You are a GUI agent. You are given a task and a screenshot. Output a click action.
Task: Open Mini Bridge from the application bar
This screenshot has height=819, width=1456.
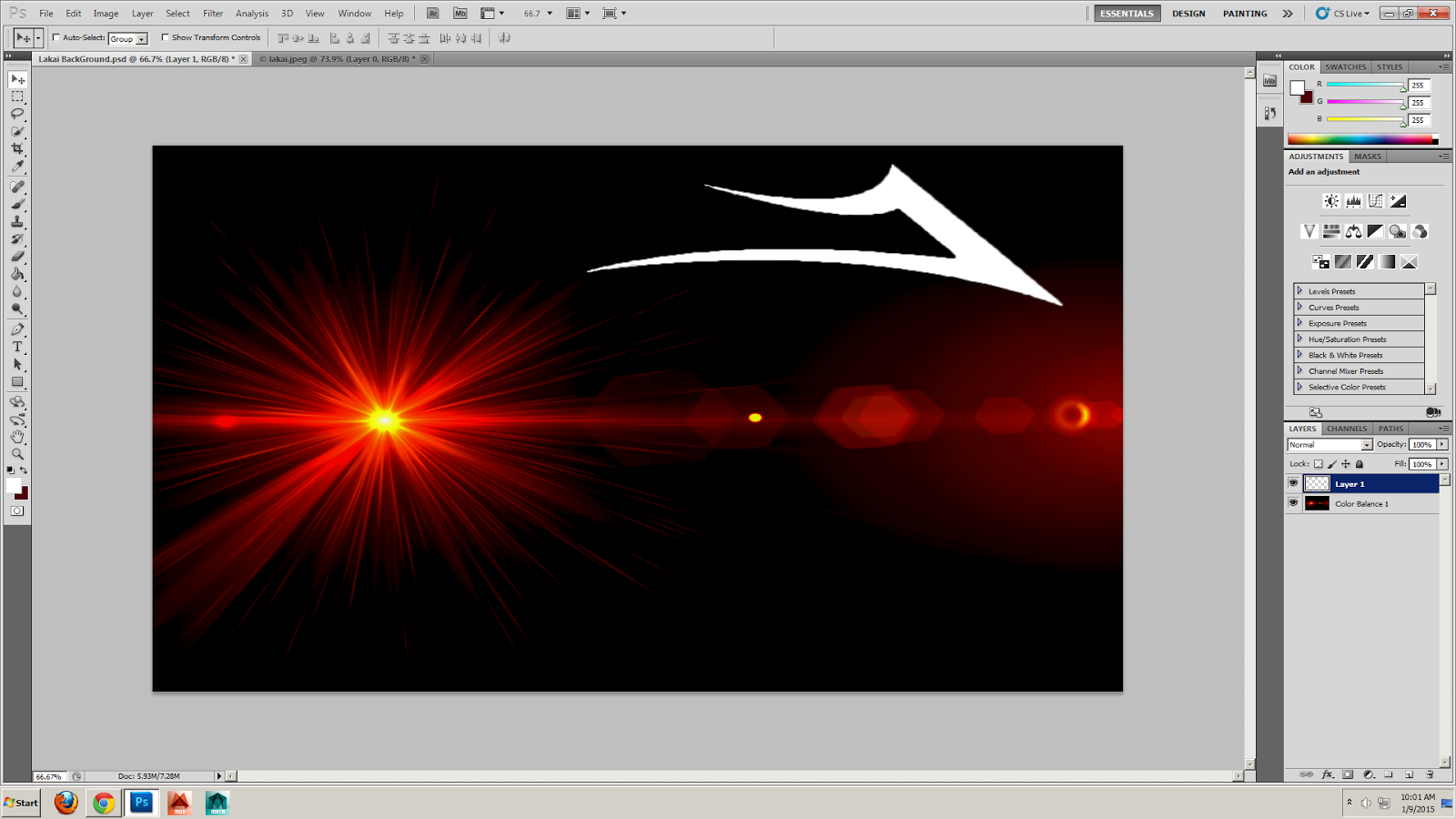[x=460, y=14]
